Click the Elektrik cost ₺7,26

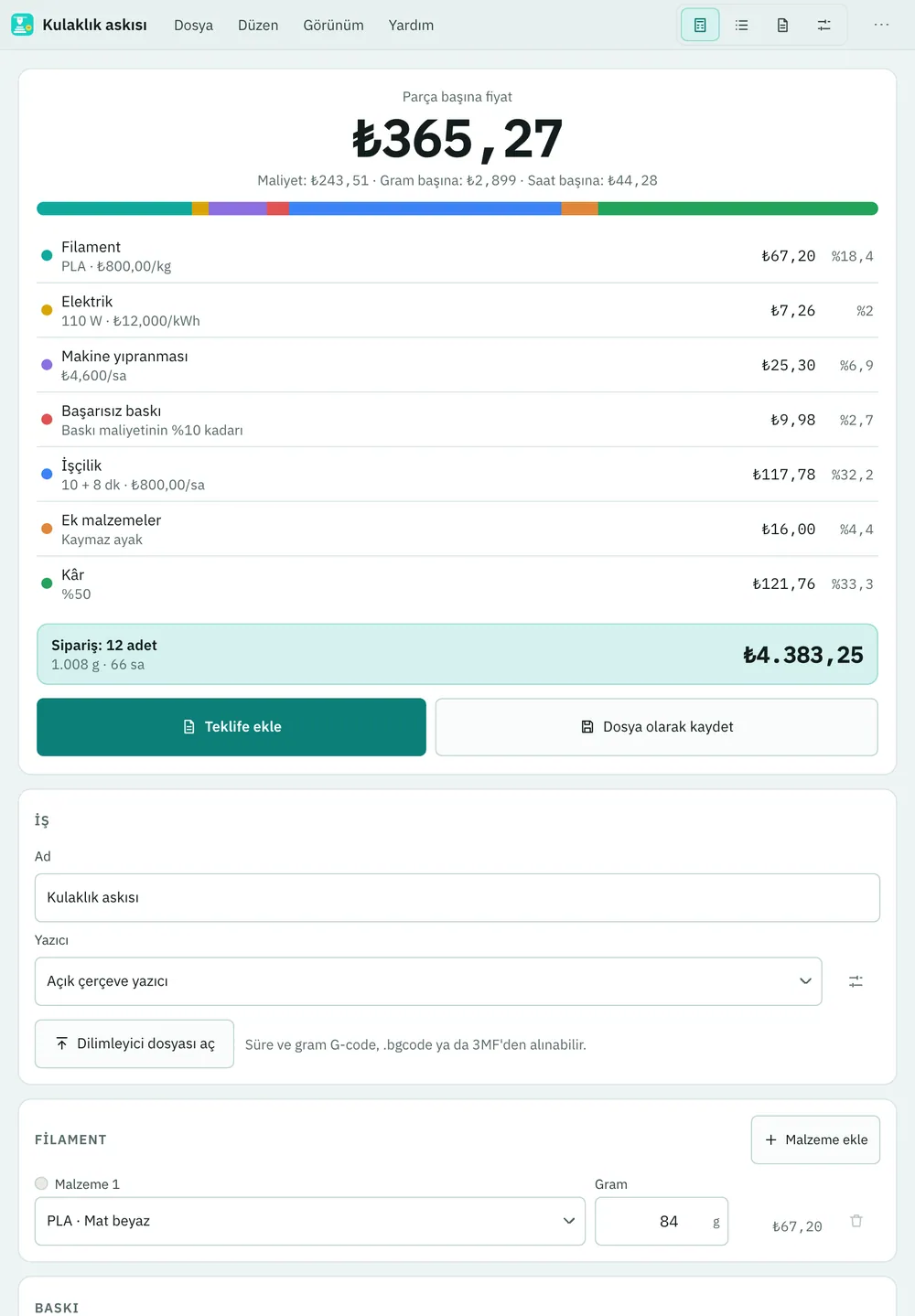(x=793, y=311)
